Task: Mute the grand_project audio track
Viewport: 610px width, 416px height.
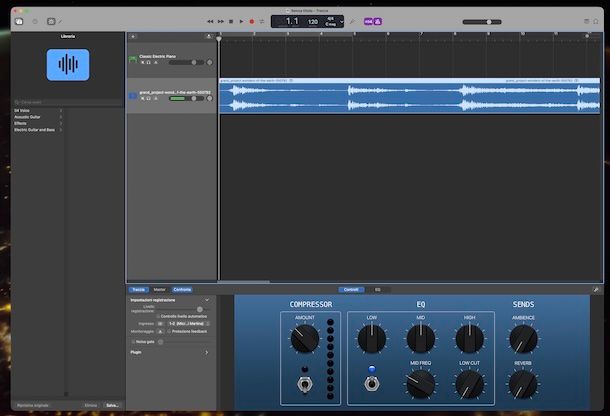Action: (x=142, y=98)
